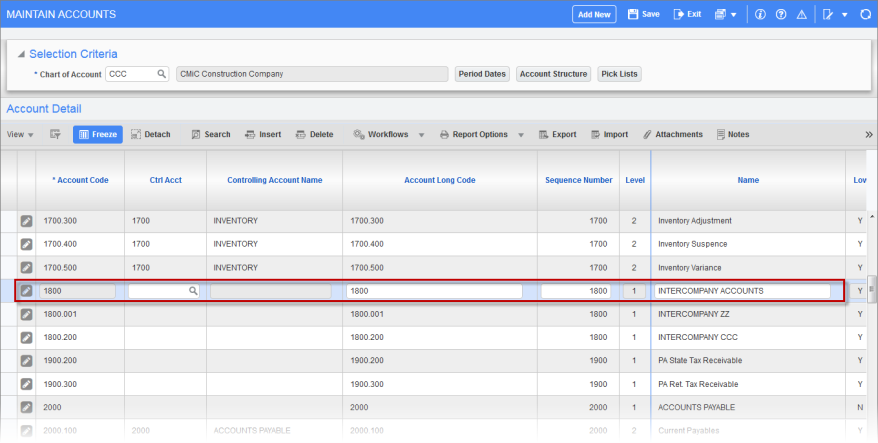Click the refresh icon in the header

click(865, 15)
